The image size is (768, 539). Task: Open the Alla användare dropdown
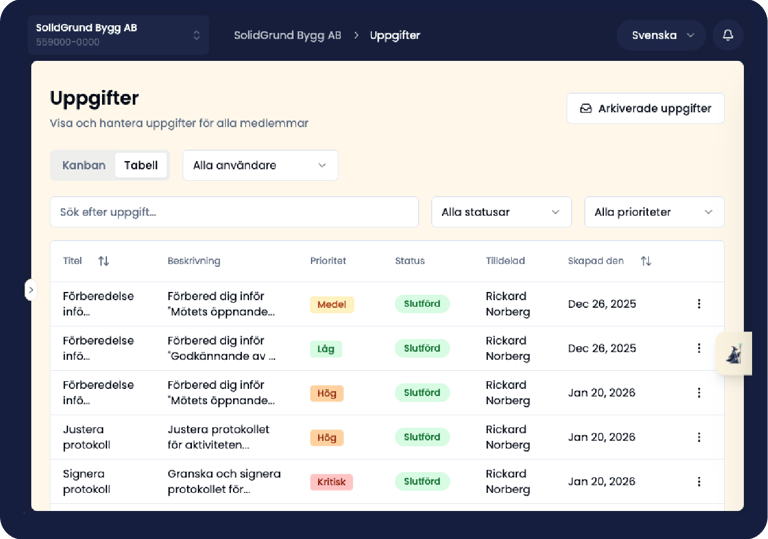click(261, 165)
